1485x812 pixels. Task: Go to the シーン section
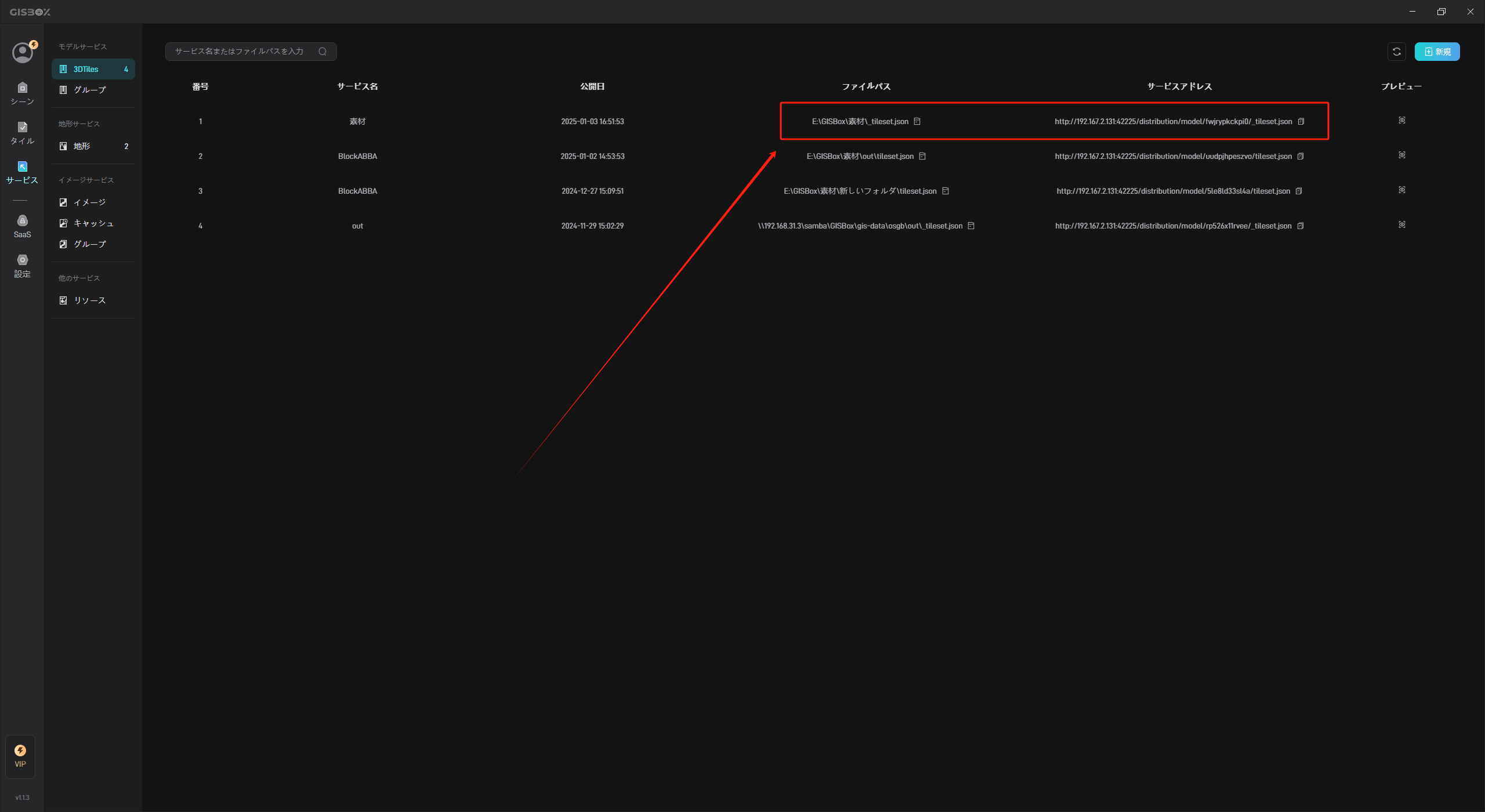(x=22, y=93)
